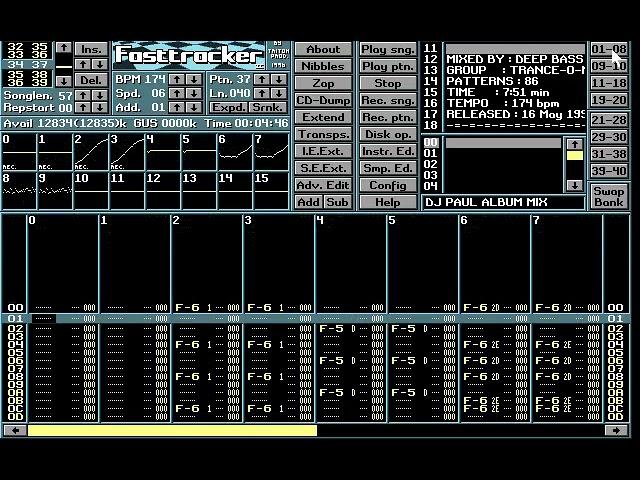This screenshot has width=640, height=480.
Task: Decrease Songlen. with the down arrow
Action: click(100, 96)
